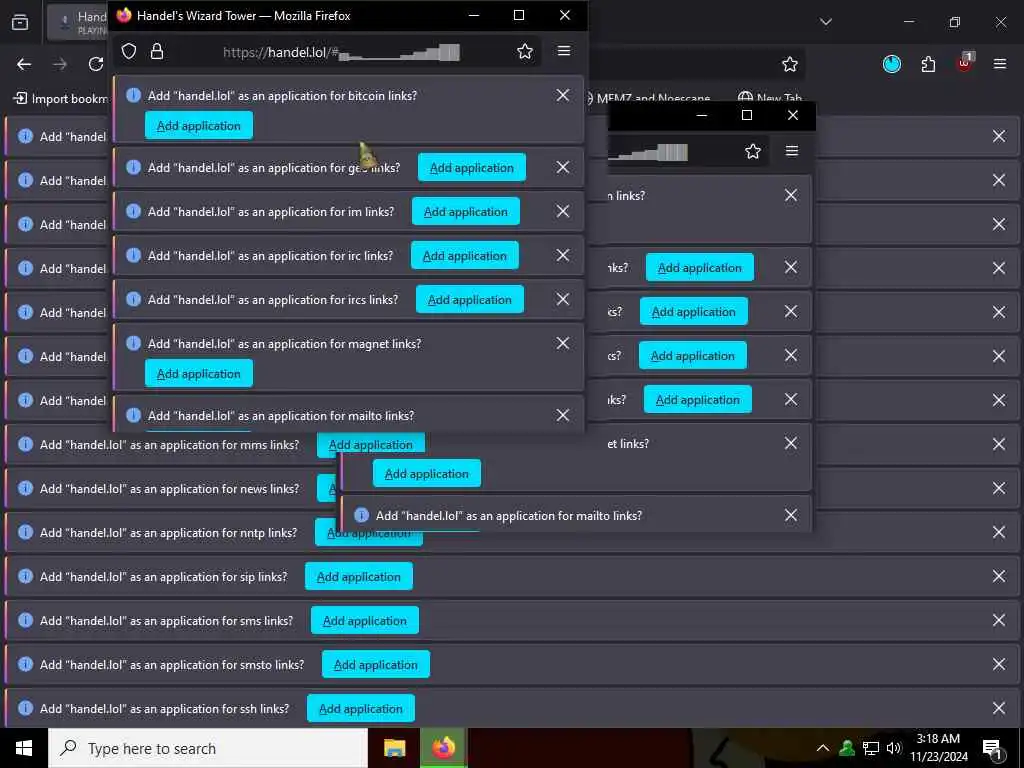
Task: Add application for ssh links
Action: [x=360, y=709]
